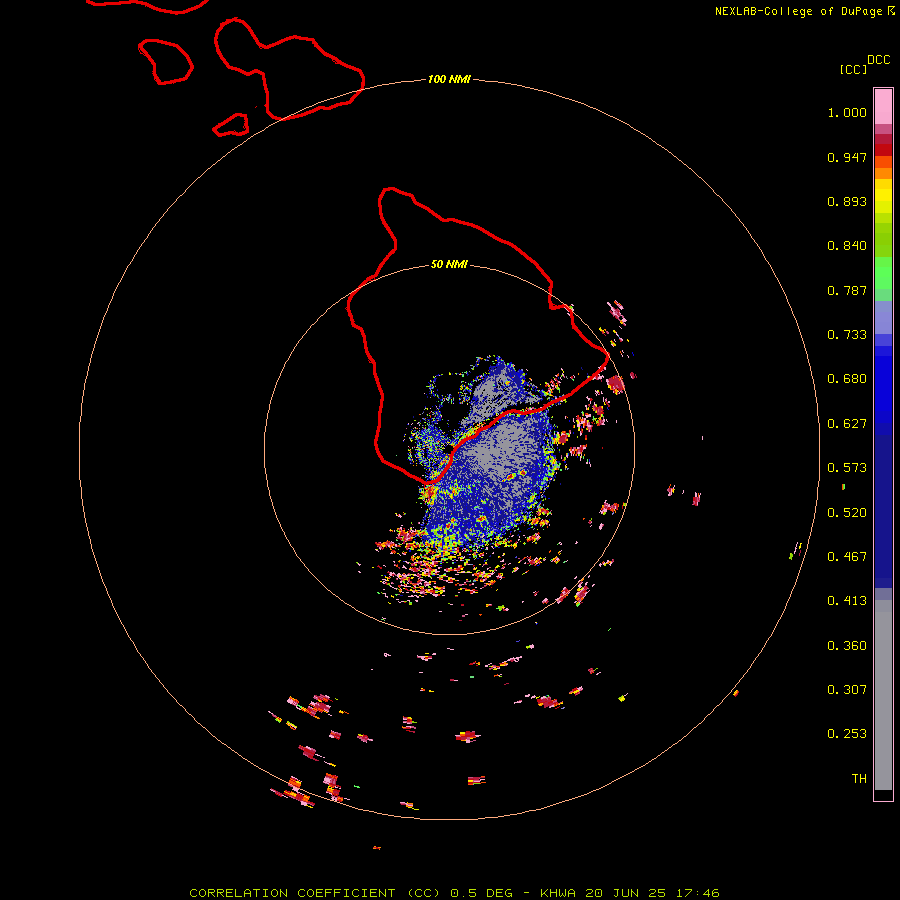Select the 0.893 scale value

click(847, 201)
